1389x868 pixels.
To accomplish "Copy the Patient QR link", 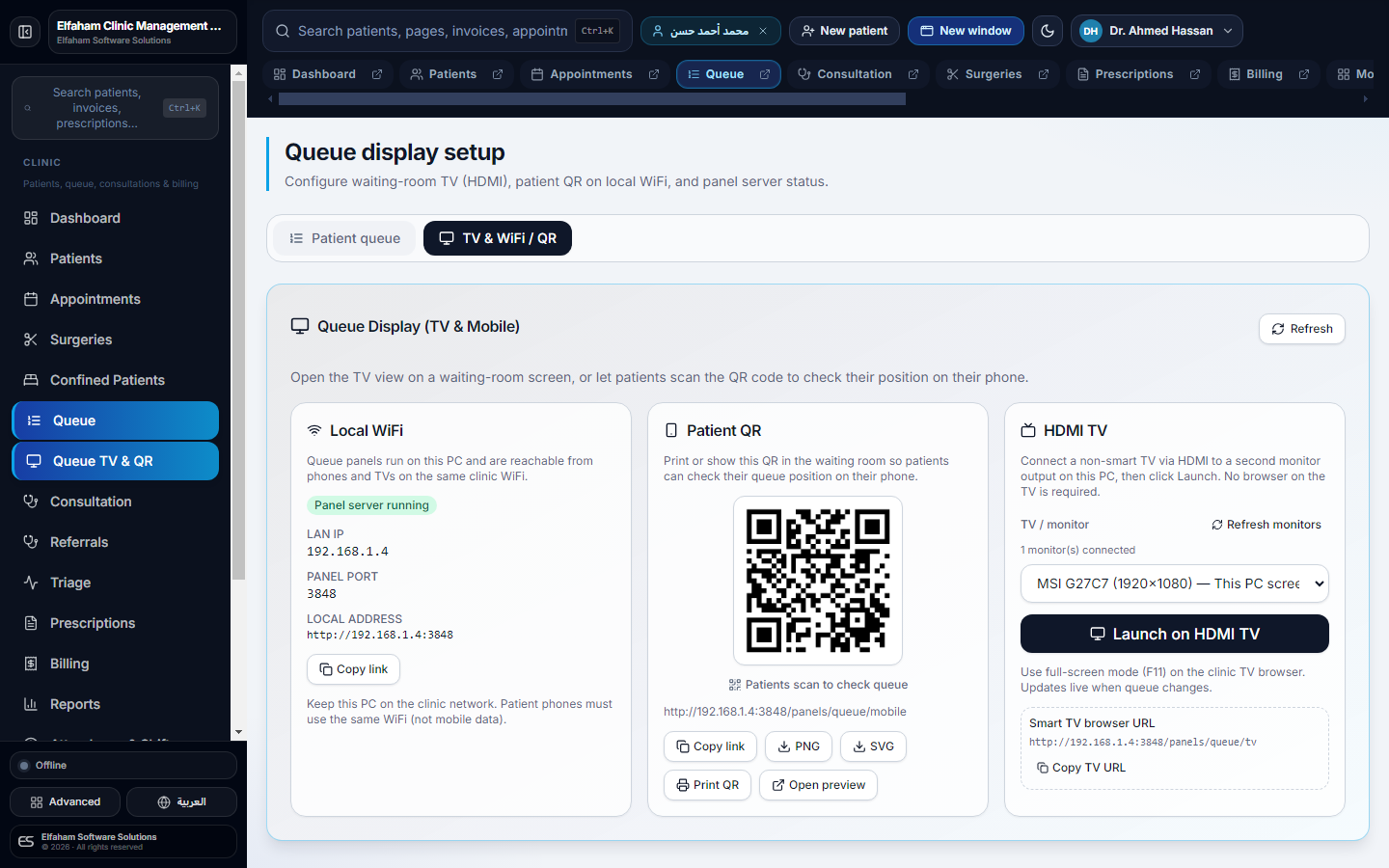I will (711, 746).
